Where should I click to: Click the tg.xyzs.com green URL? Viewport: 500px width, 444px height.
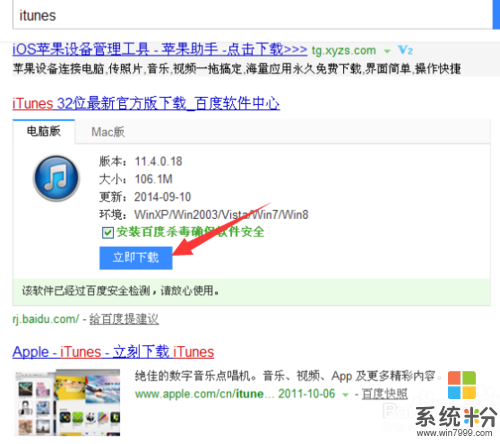(x=344, y=50)
